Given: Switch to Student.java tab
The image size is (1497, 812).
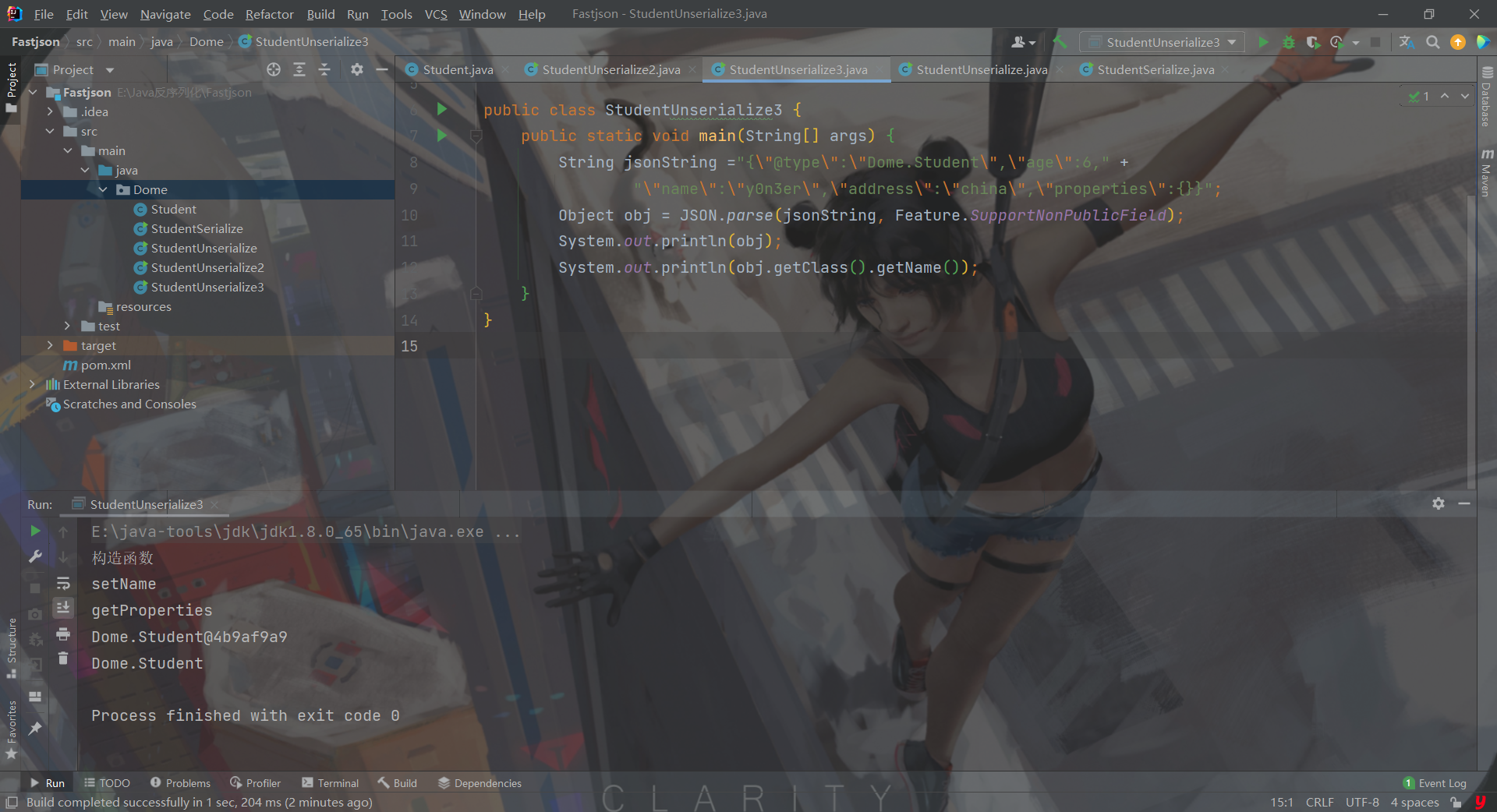Looking at the screenshot, I should [x=458, y=69].
